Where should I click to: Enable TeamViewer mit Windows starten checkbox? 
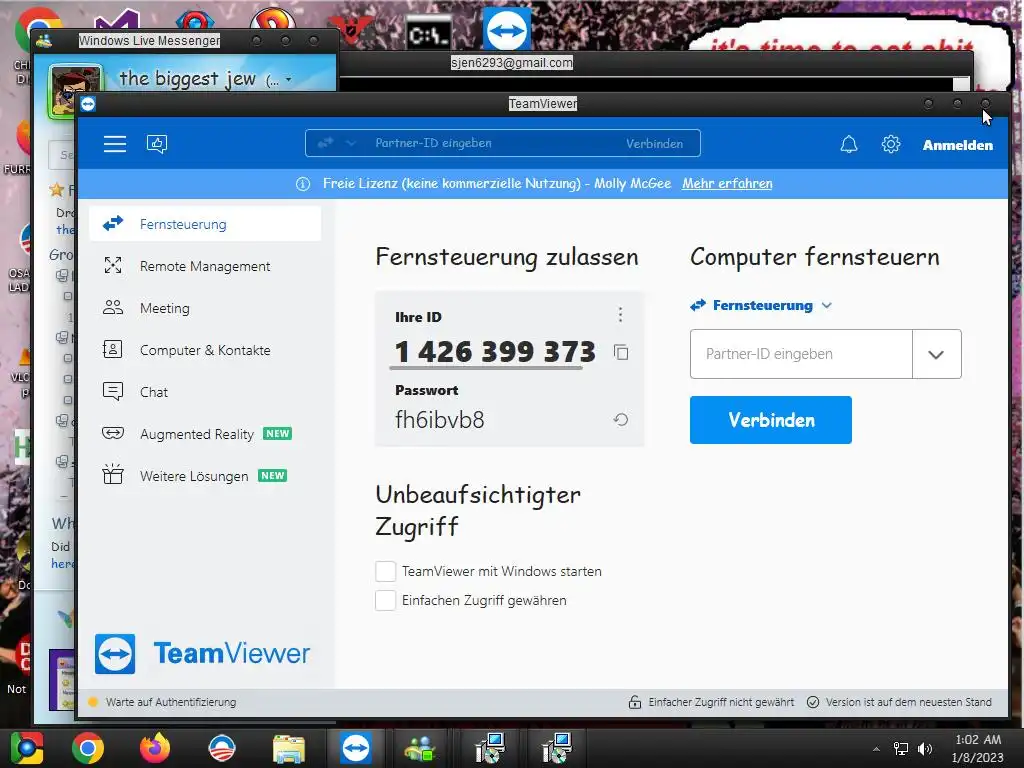point(385,571)
